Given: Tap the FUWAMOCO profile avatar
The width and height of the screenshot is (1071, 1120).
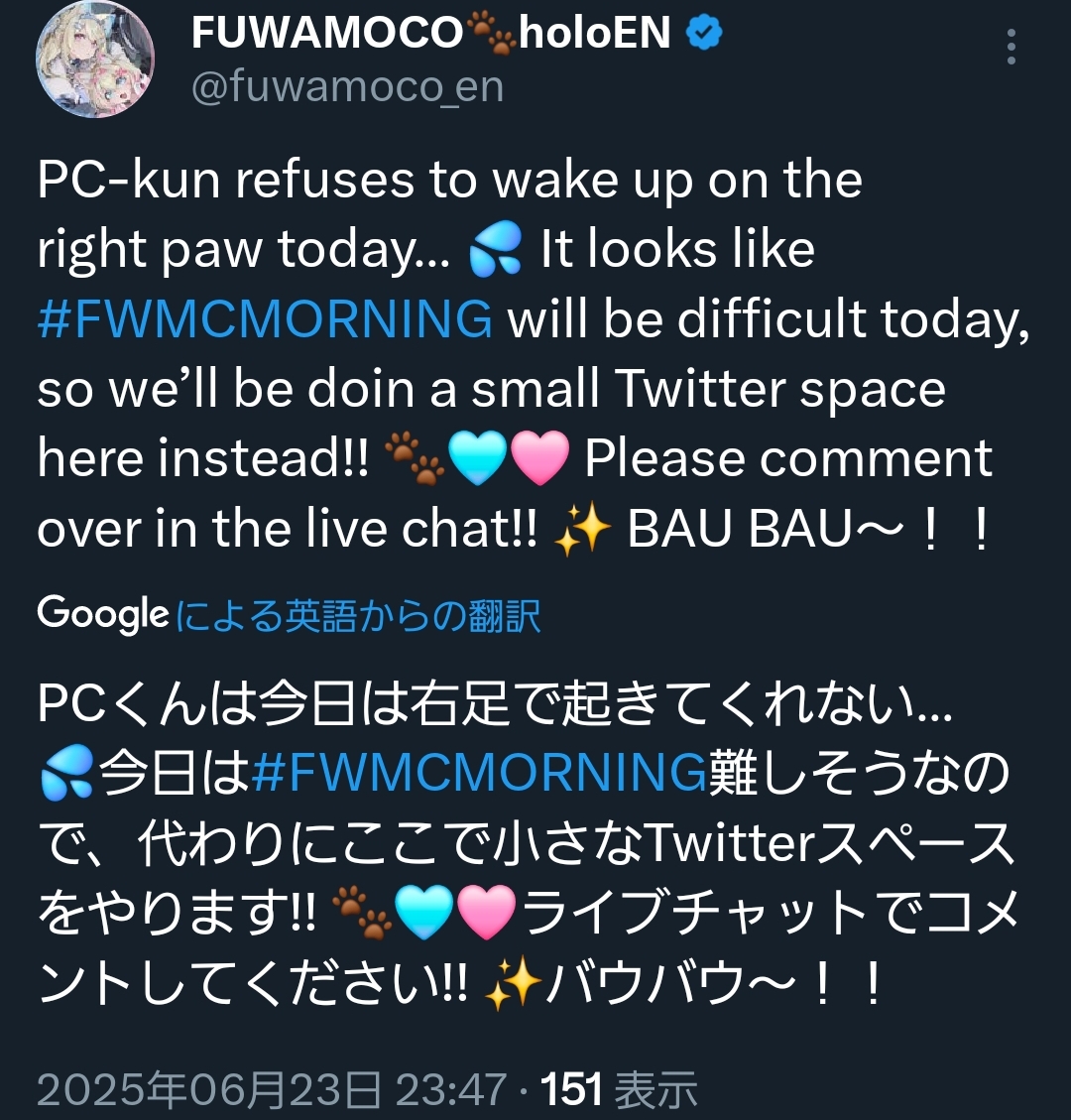Looking at the screenshot, I should tap(95, 60).
